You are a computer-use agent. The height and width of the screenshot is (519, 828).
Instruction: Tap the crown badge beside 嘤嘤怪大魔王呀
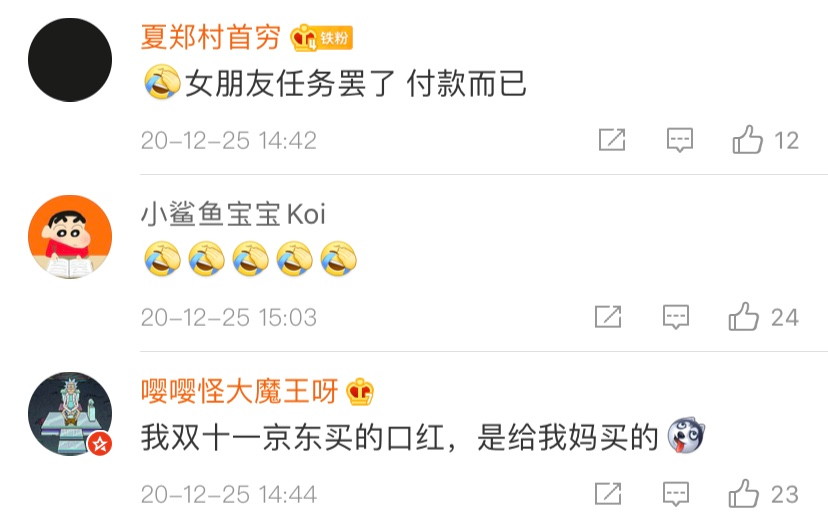coord(360,392)
